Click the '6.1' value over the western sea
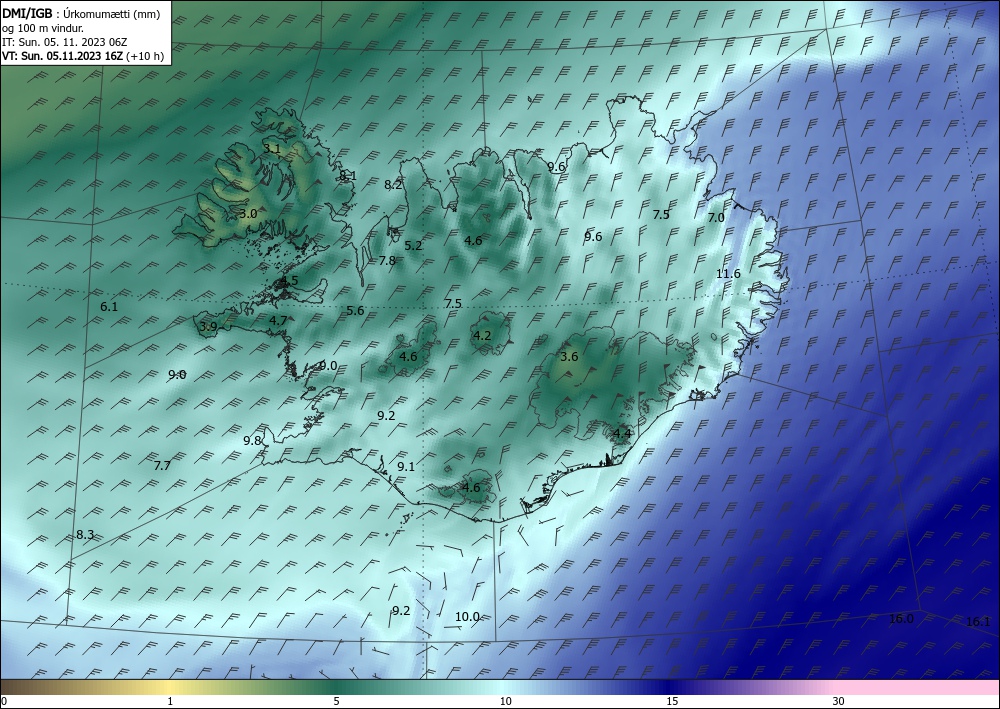Screen dimensions: 1000x709 click(x=109, y=307)
